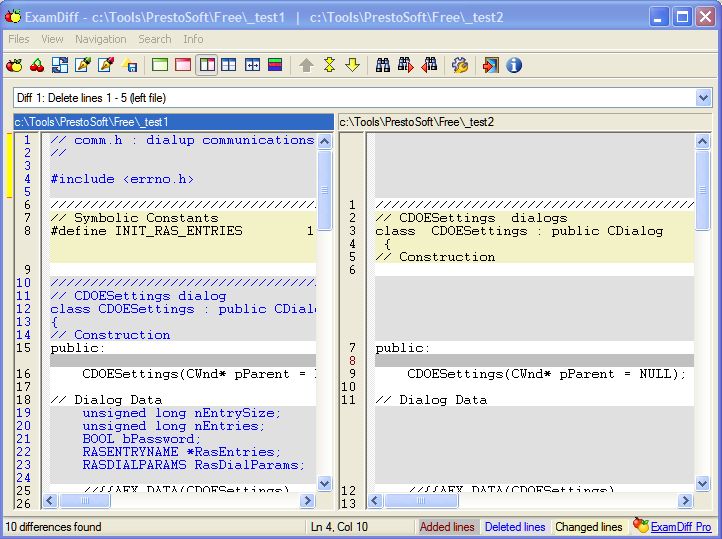Click the left pane horizontal scroll thumb
This screenshot has height=539, width=722.
85,500
